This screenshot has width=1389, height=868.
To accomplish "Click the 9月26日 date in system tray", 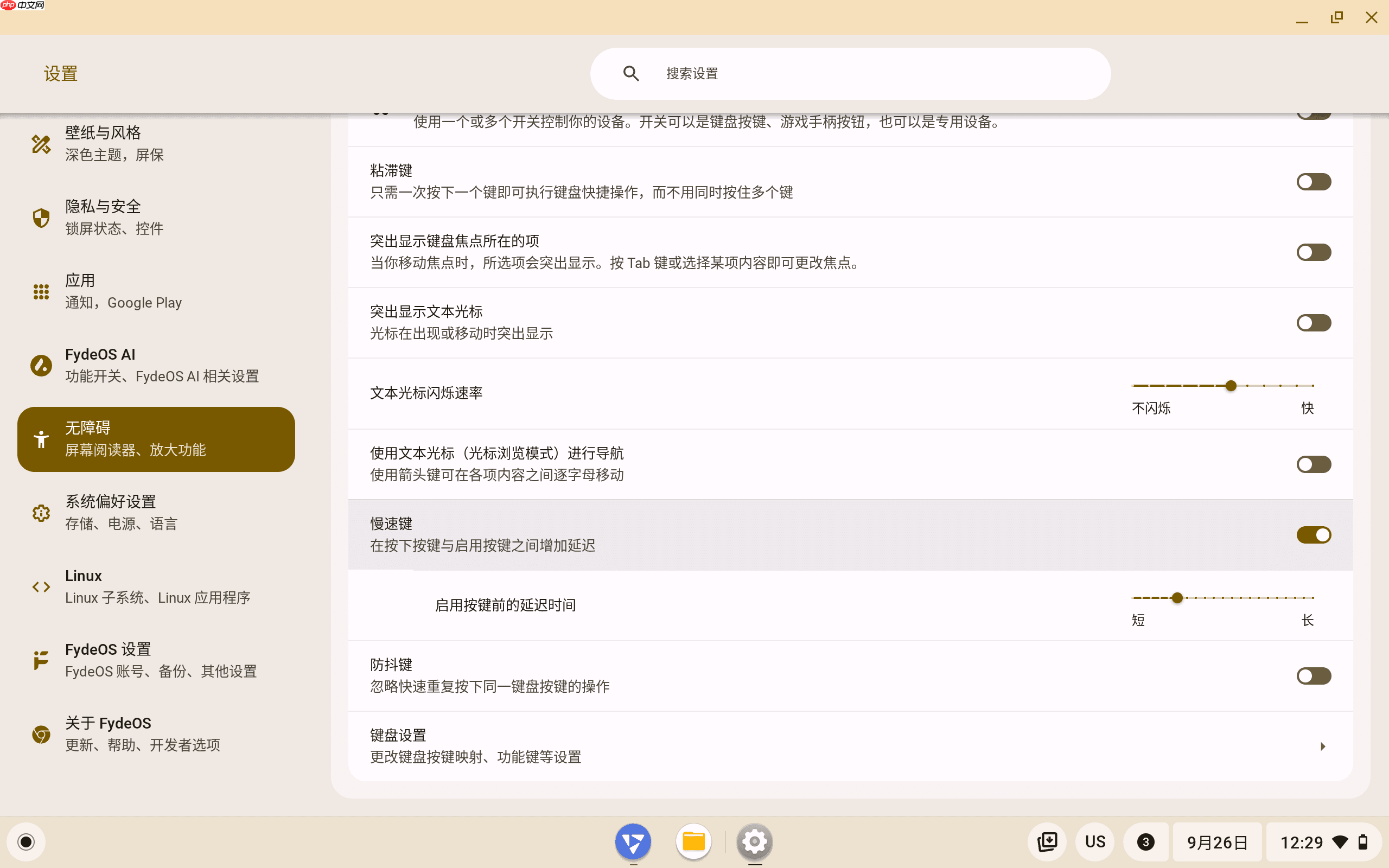I will (x=1218, y=841).
